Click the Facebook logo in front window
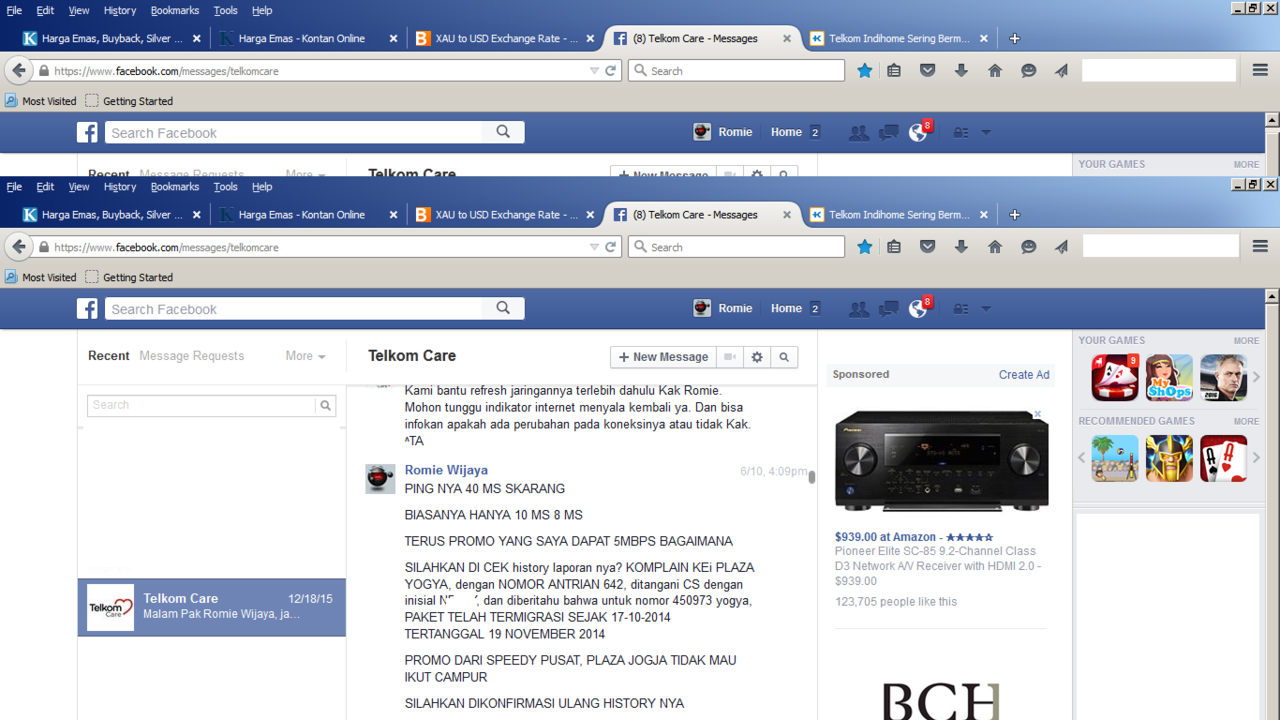This screenshot has width=1280, height=720. (x=88, y=308)
